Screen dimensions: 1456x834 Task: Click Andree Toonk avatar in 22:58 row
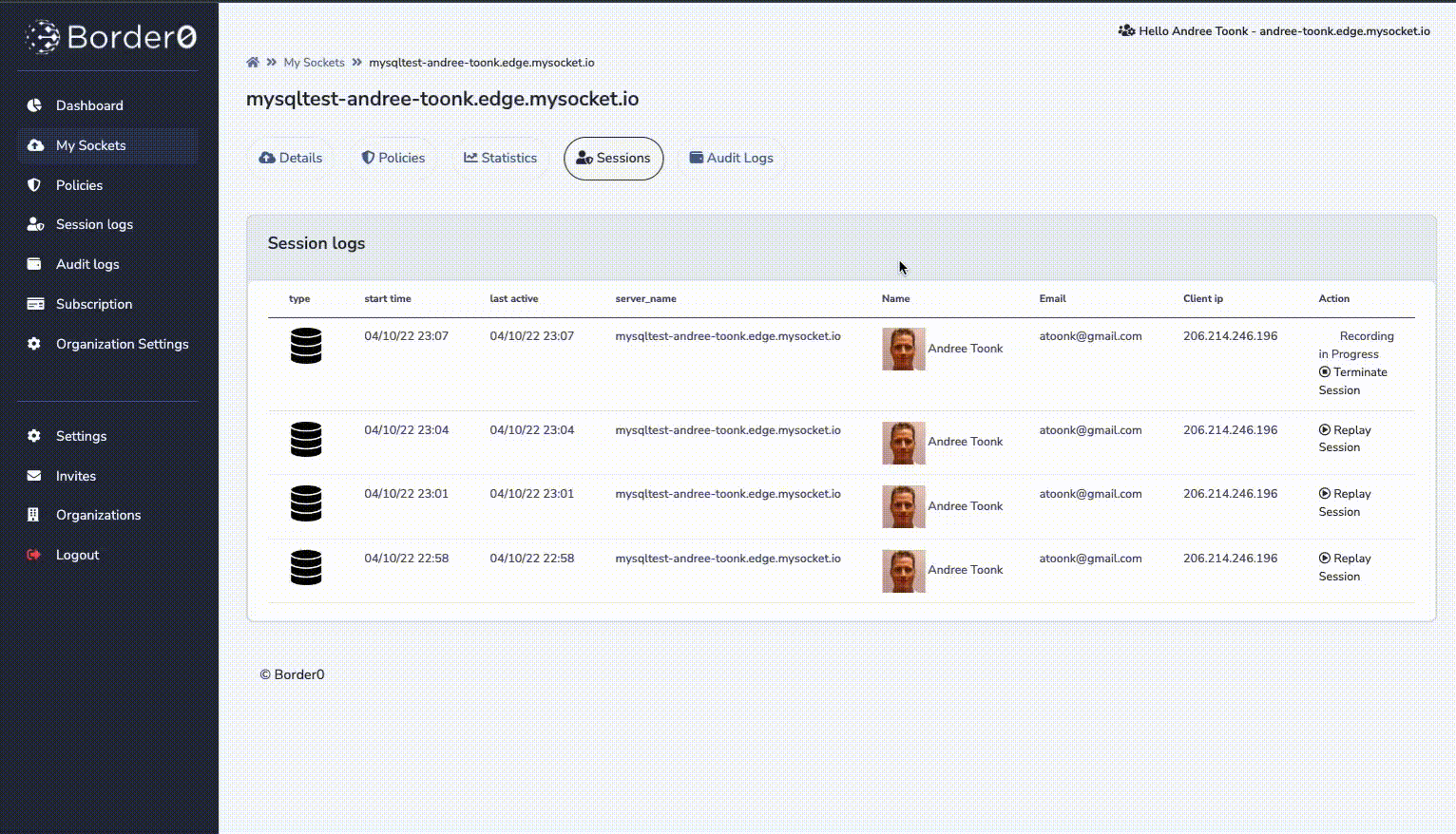pos(904,571)
